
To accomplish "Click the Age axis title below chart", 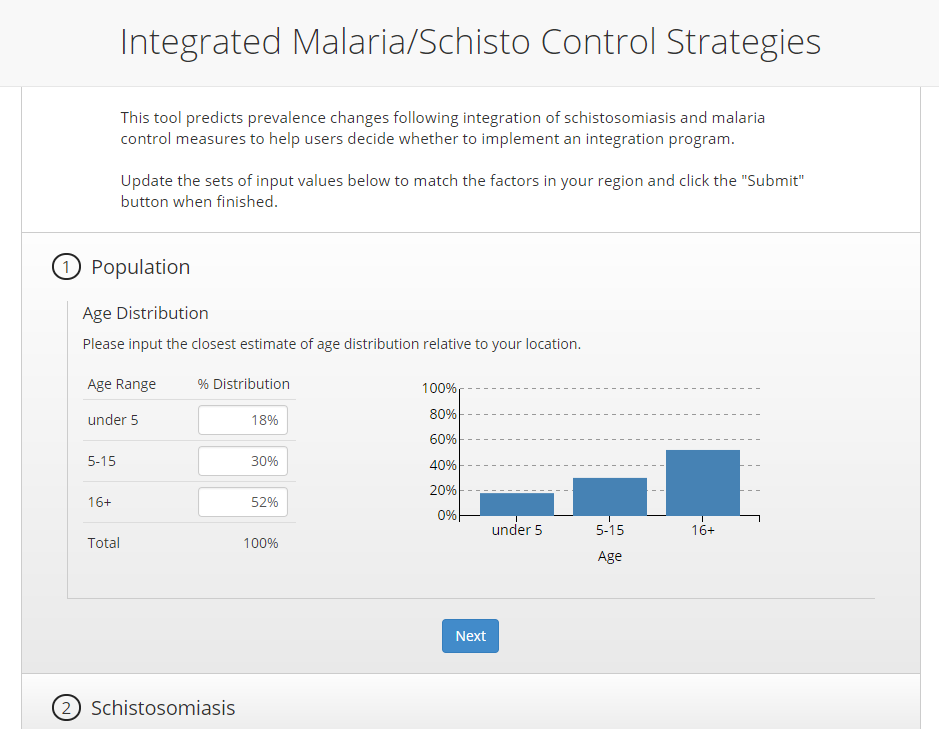I will pyautogui.click(x=609, y=556).
